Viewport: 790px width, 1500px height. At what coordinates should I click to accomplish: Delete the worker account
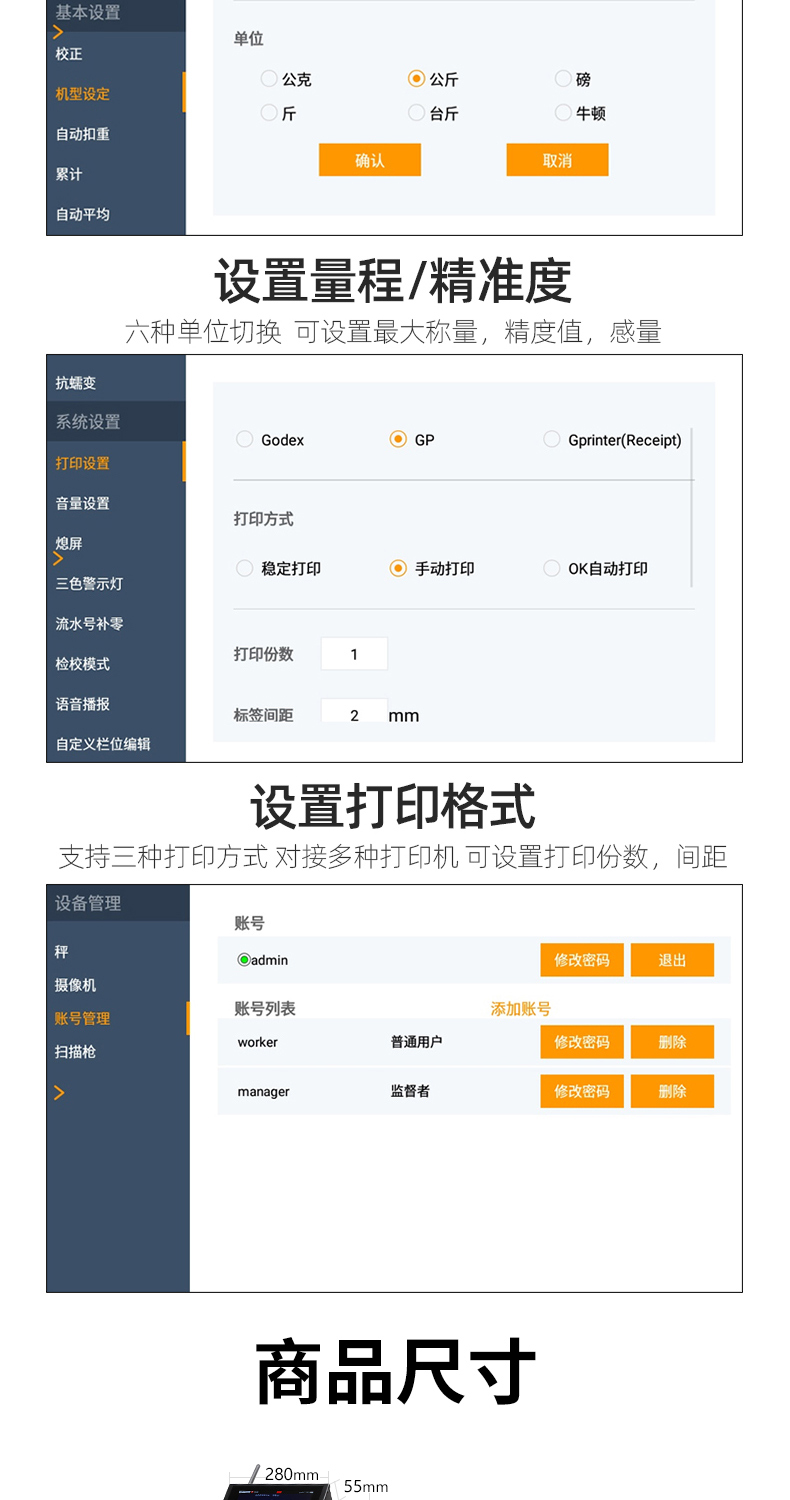pyautogui.click(x=672, y=1042)
